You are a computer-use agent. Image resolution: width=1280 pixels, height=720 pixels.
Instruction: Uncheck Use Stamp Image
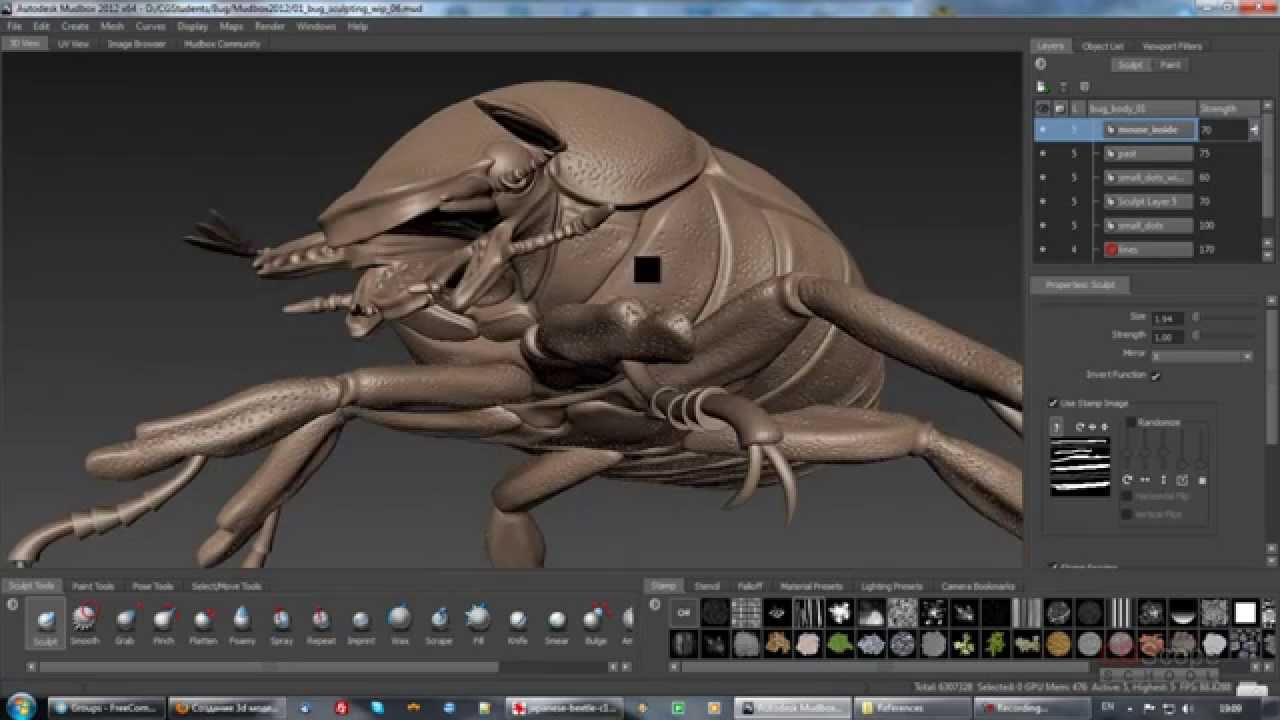[1053, 403]
